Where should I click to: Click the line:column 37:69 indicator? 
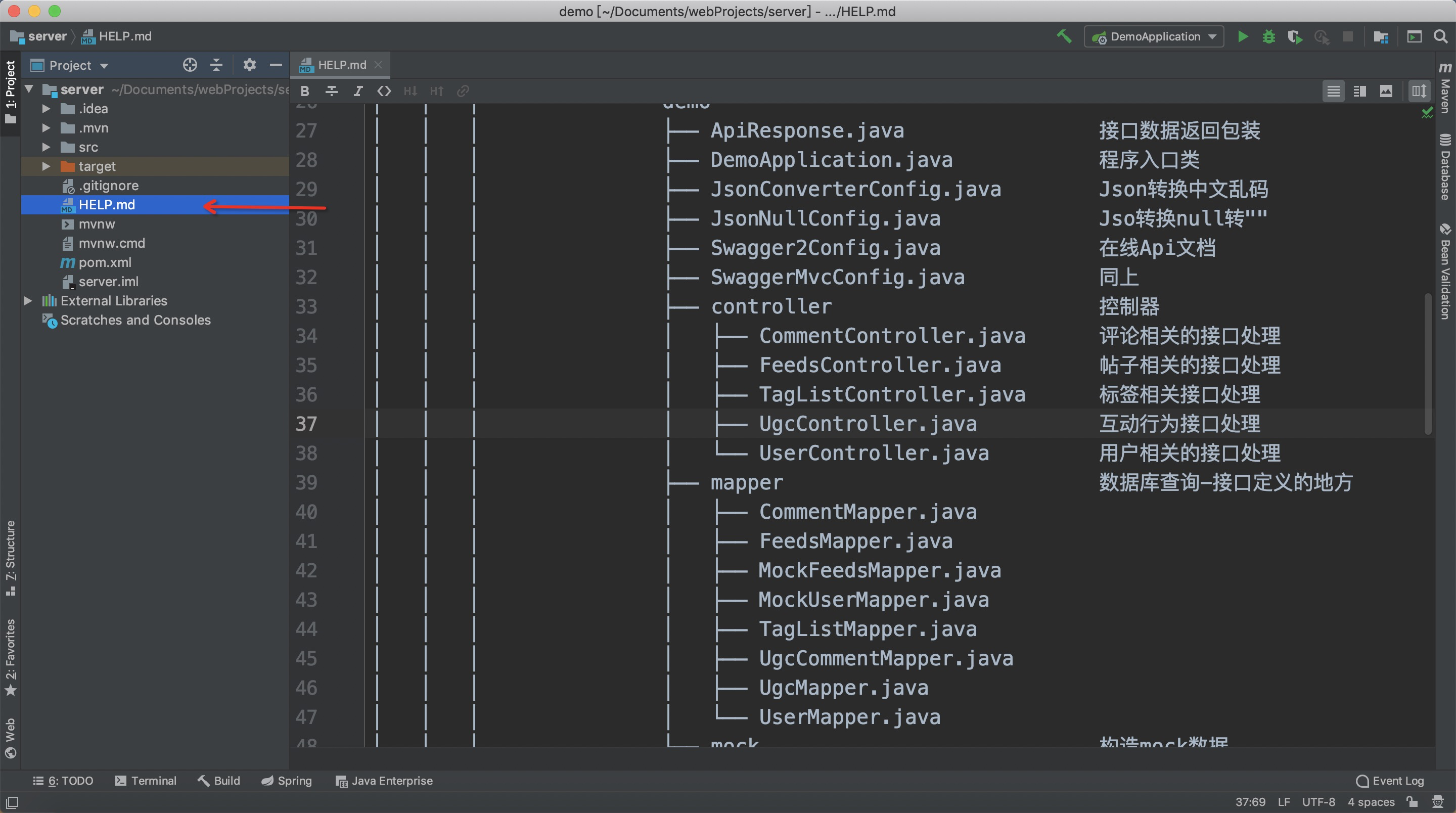click(x=1250, y=802)
